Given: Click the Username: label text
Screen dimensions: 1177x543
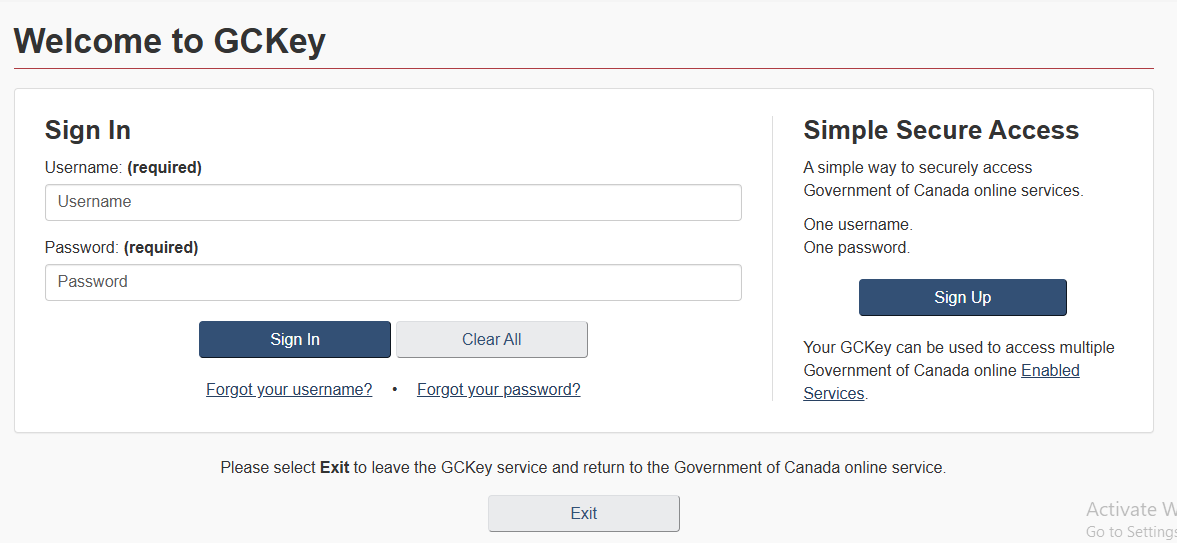Looking at the screenshot, I should tap(84, 168).
